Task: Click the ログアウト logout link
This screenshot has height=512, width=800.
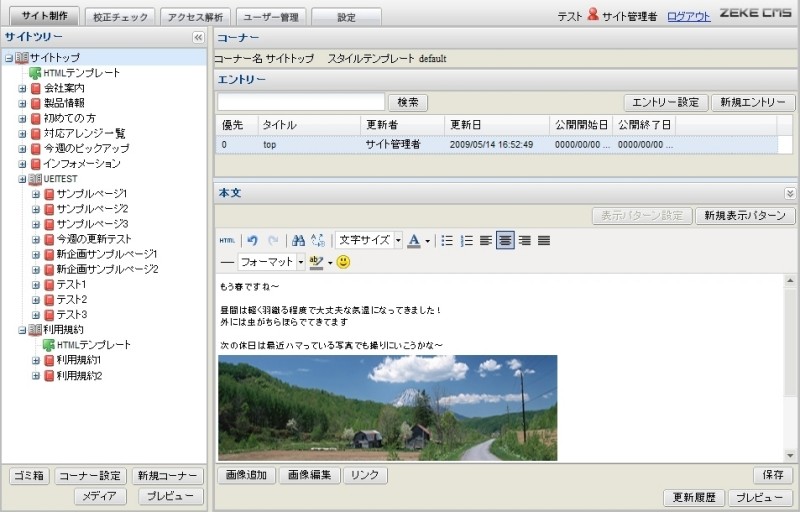Action: pyautogui.click(x=688, y=17)
